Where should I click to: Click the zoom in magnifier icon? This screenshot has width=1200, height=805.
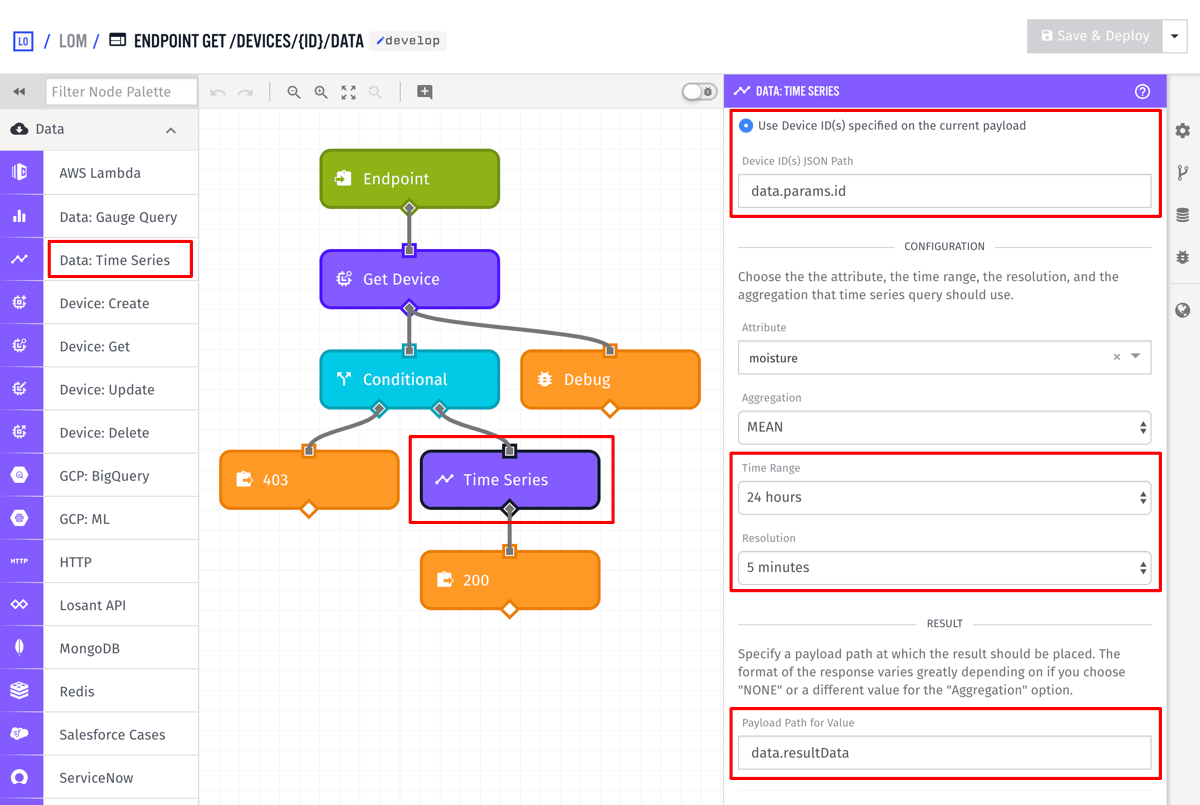point(321,92)
